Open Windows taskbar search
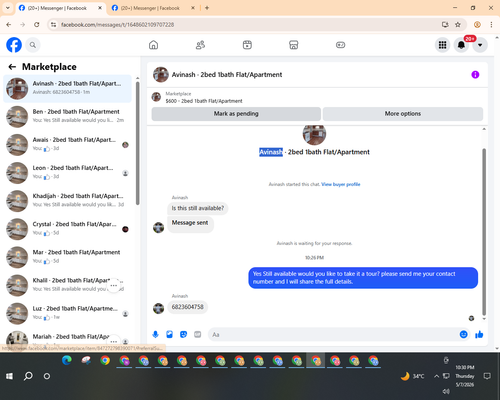The image size is (500, 400). pos(28,376)
